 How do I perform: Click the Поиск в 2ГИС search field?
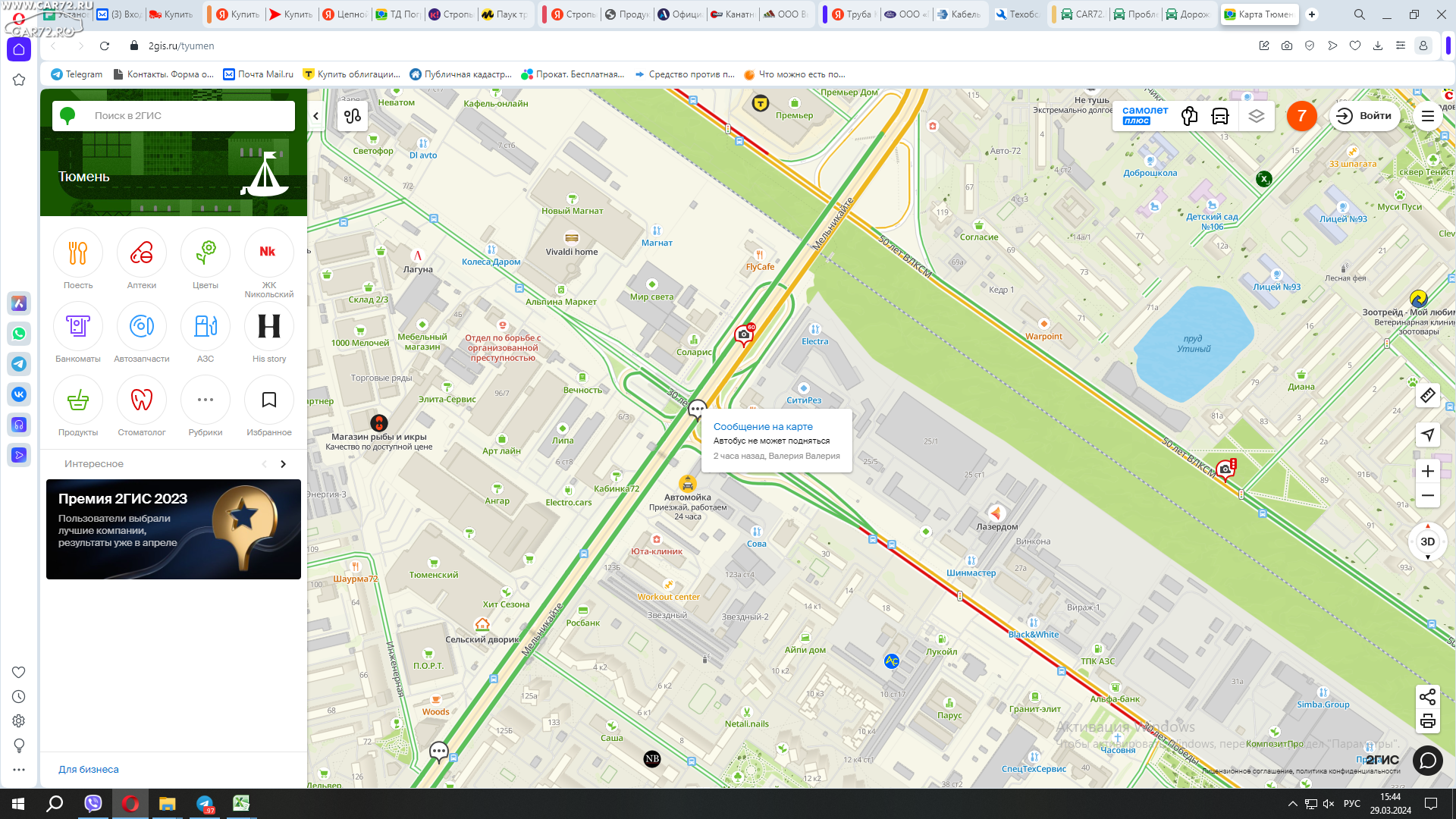[x=174, y=116]
